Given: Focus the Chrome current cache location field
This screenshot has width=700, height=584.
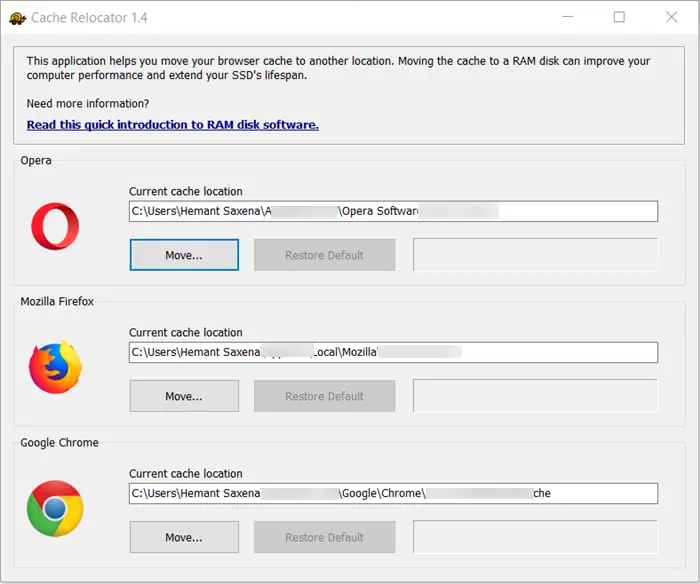Looking at the screenshot, I should pos(393,493).
